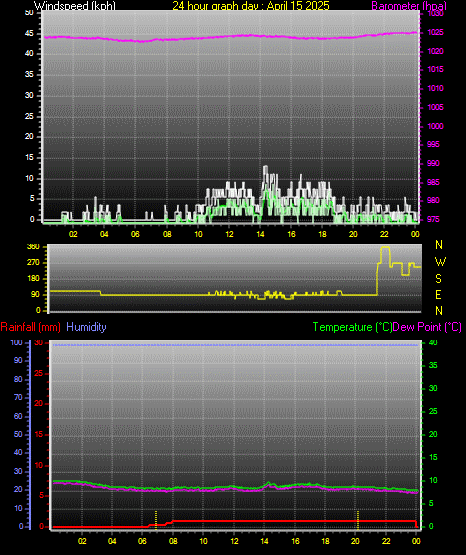Click the green 25 tick on temperature axis
Screen dimensions: 466x555
433,411
